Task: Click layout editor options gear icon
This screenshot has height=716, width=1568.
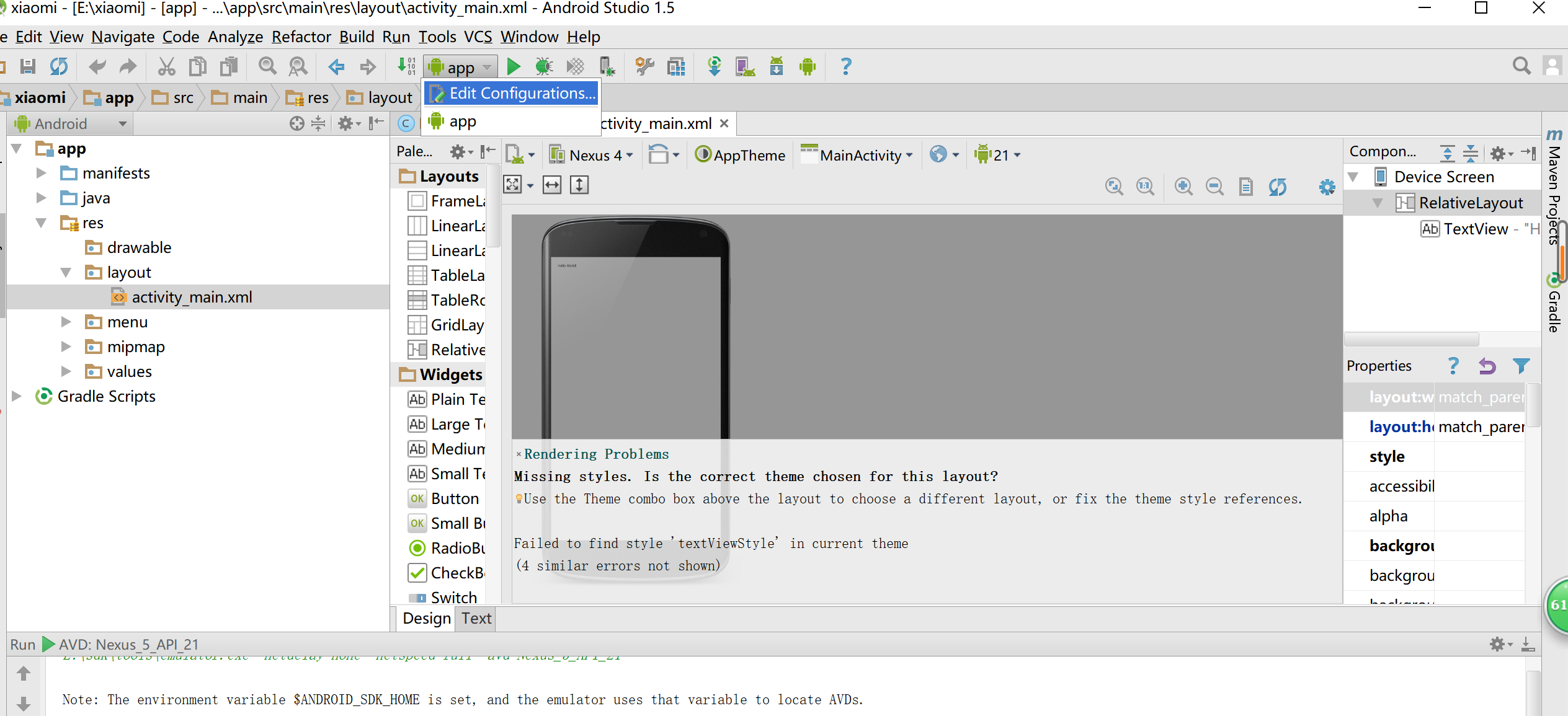Action: [x=1327, y=187]
